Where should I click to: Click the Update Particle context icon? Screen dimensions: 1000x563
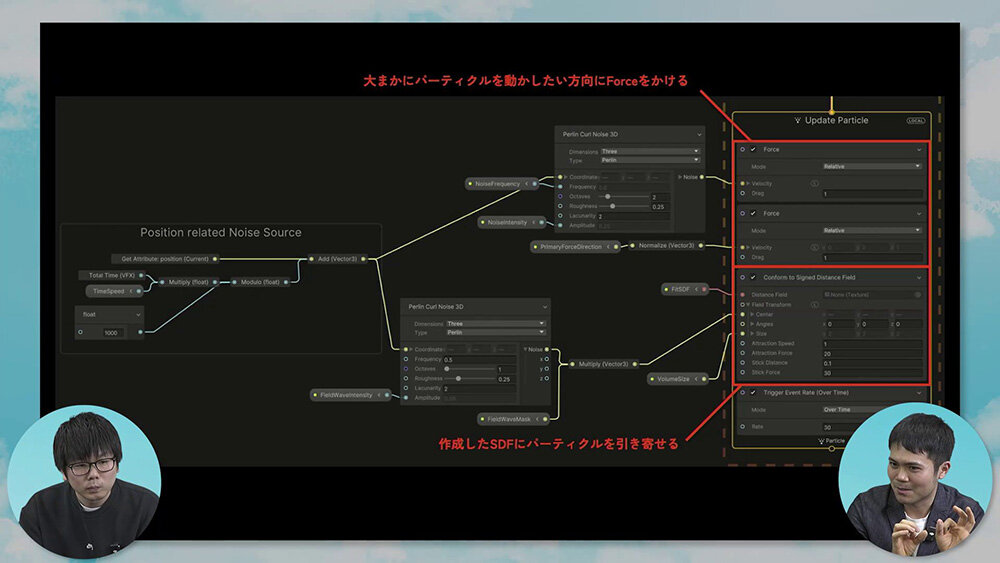point(797,121)
